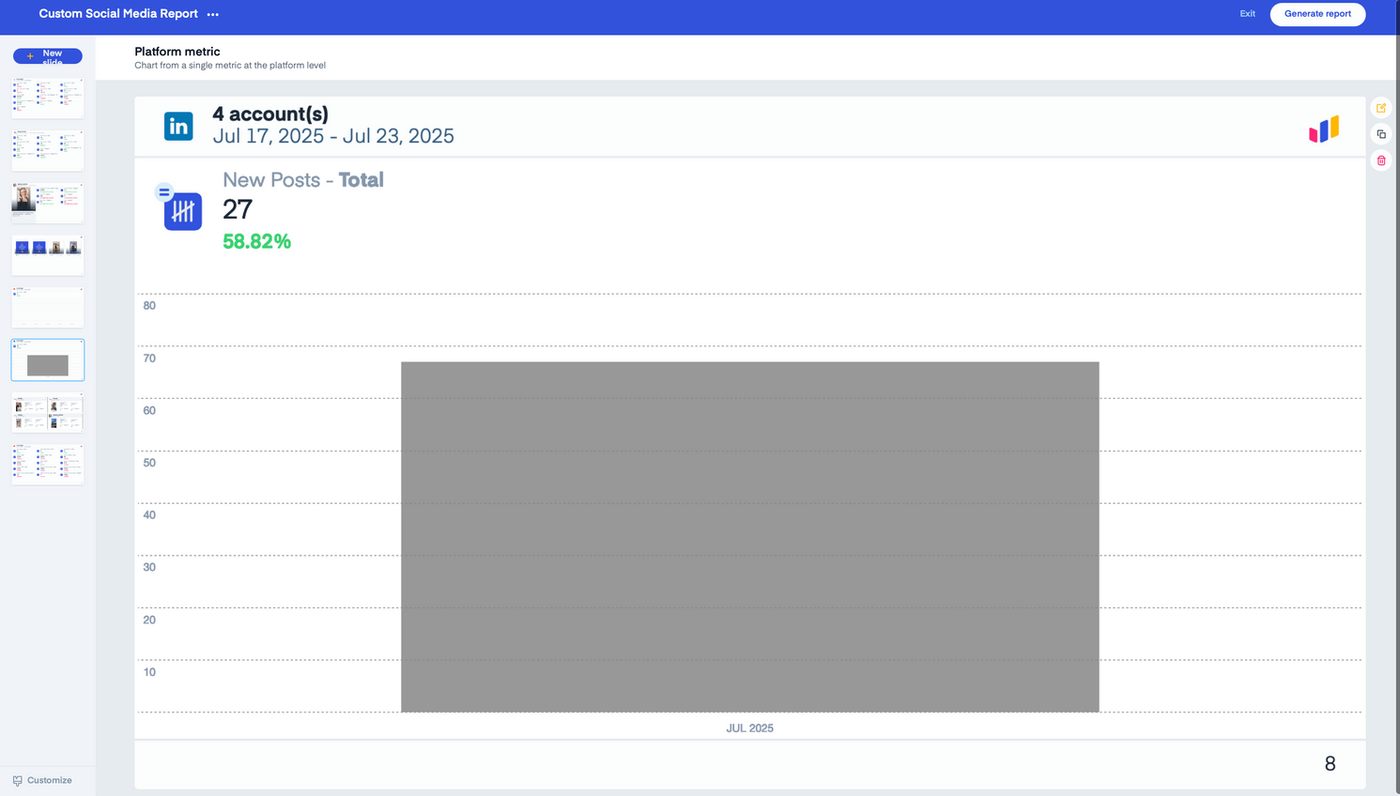Click the page number 8
1400x796 pixels.
coord(1330,764)
